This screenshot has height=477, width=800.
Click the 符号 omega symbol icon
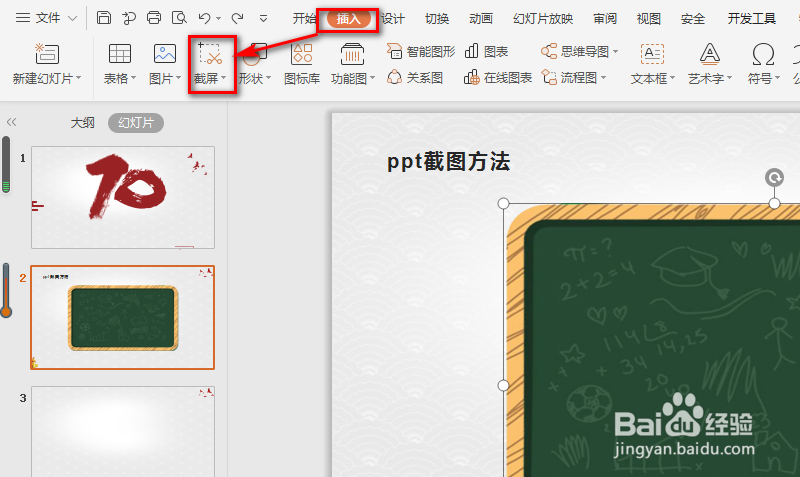[763, 54]
